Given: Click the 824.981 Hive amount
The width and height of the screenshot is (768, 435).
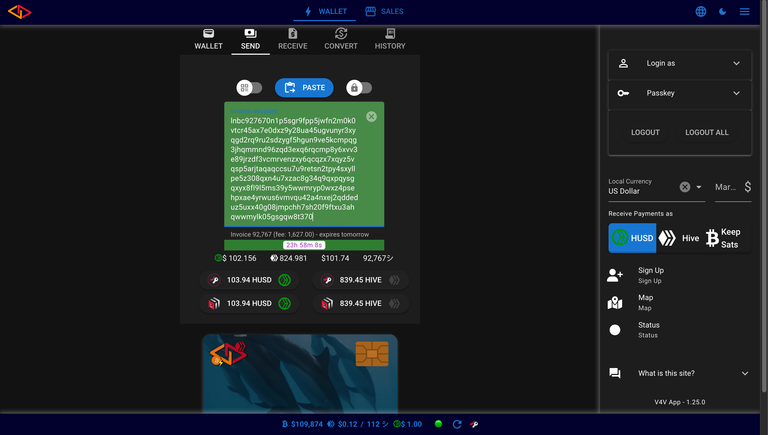Looking at the screenshot, I should pyautogui.click(x=288, y=258).
